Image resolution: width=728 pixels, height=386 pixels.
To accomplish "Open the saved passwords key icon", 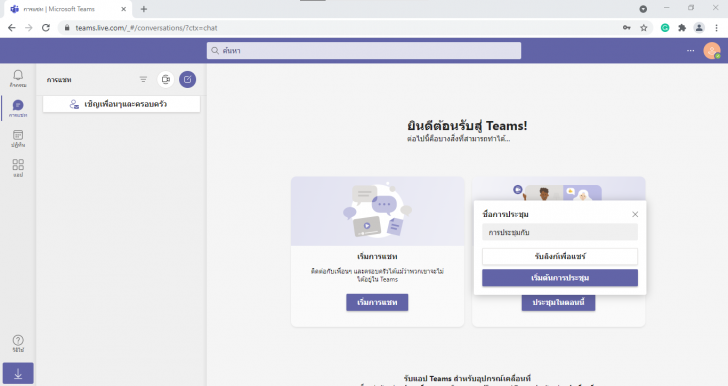I will click(627, 28).
